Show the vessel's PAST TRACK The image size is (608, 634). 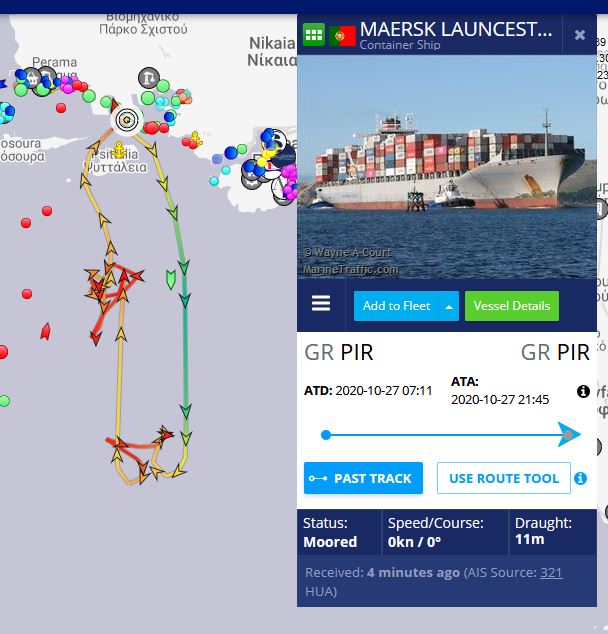363,478
